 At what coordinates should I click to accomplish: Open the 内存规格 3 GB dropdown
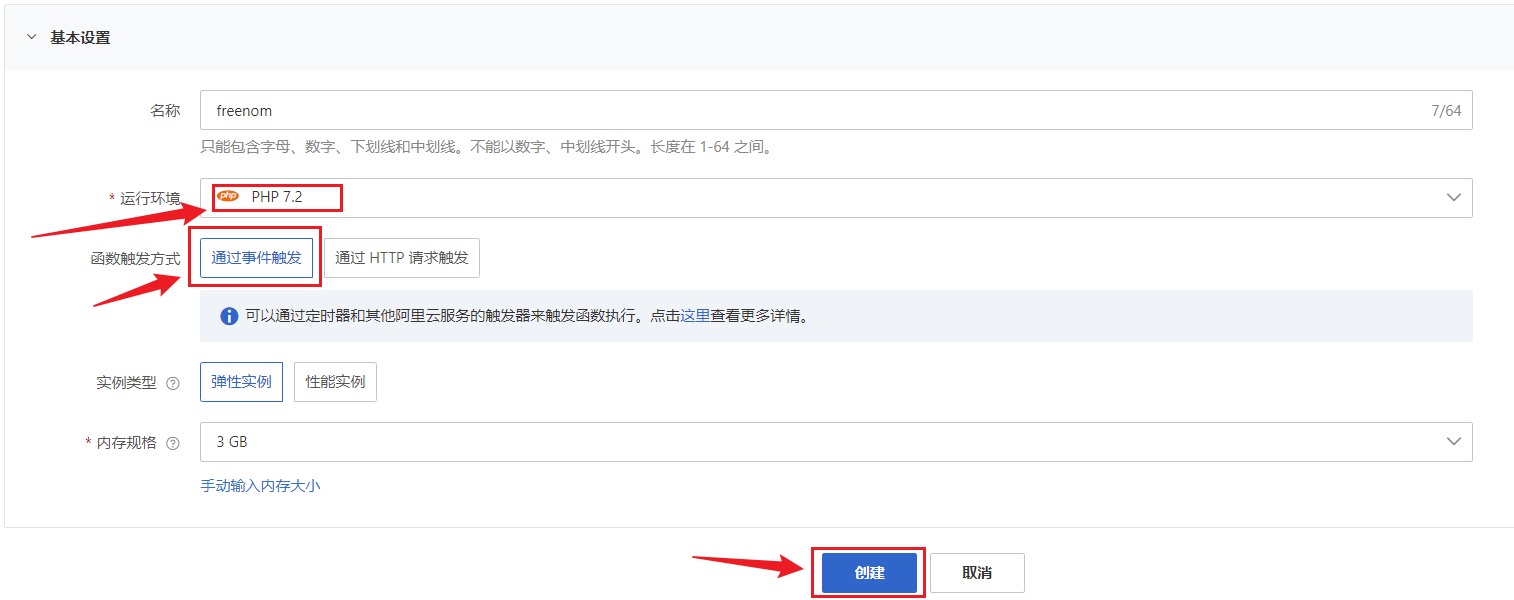click(x=836, y=442)
